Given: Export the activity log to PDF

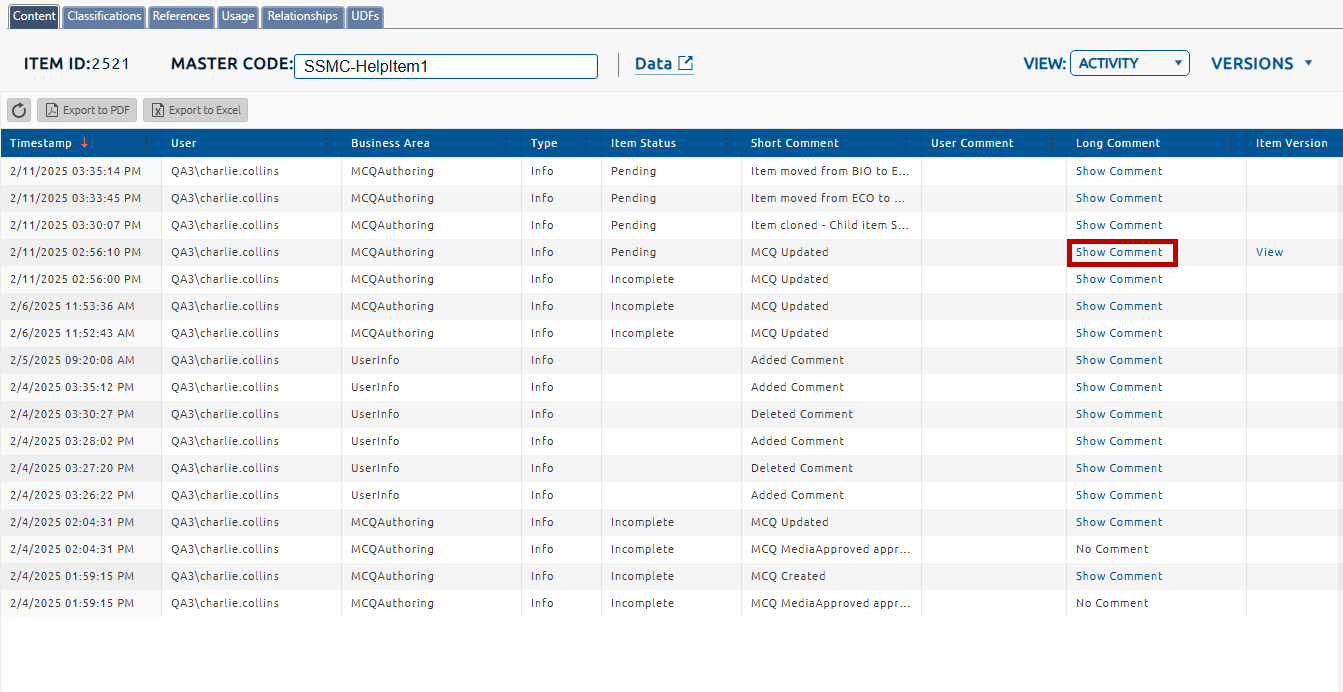Looking at the screenshot, I should [87, 110].
